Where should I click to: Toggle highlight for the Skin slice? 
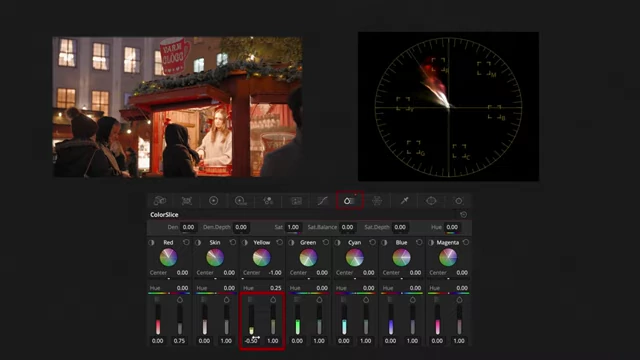[198, 242]
